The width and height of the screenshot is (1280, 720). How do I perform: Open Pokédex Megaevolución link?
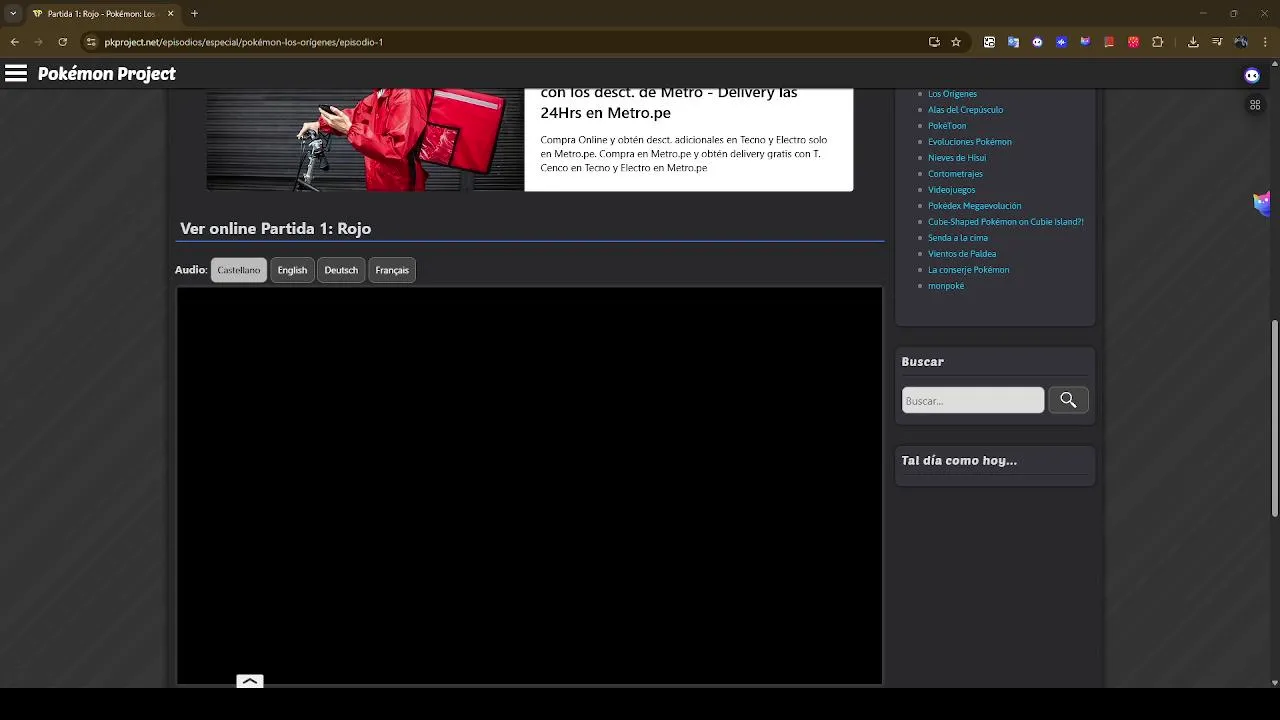tap(974, 206)
